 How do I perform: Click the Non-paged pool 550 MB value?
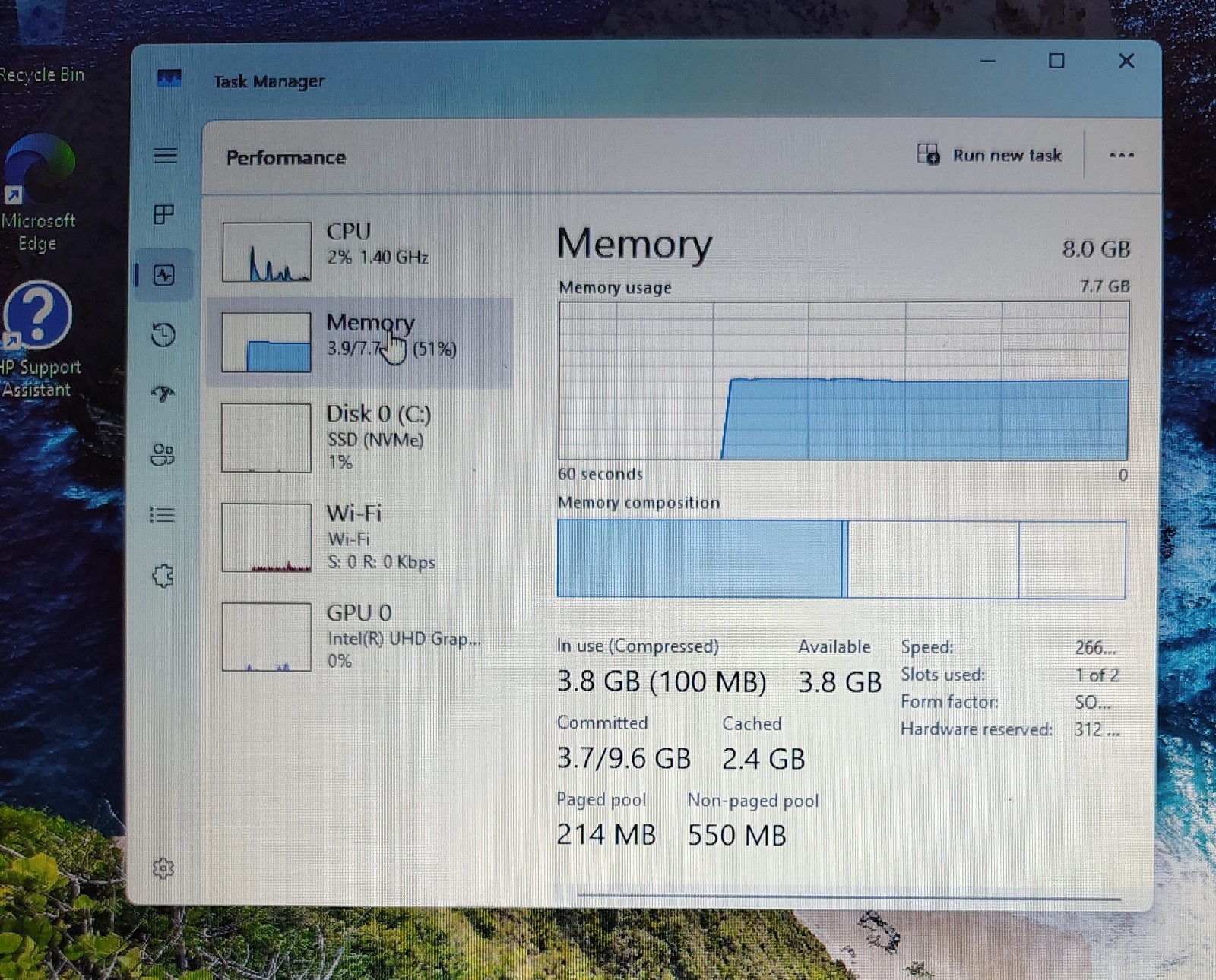coord(736,835)
